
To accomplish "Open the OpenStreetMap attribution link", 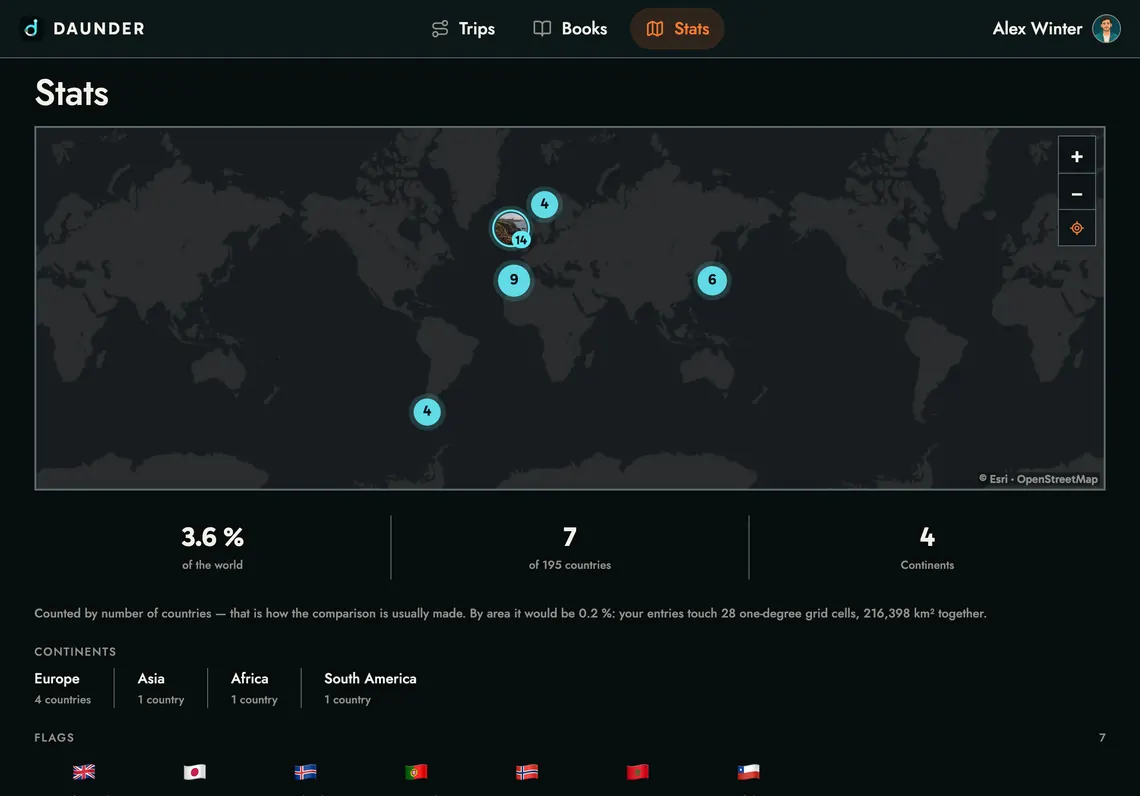I will point(1057,479).
